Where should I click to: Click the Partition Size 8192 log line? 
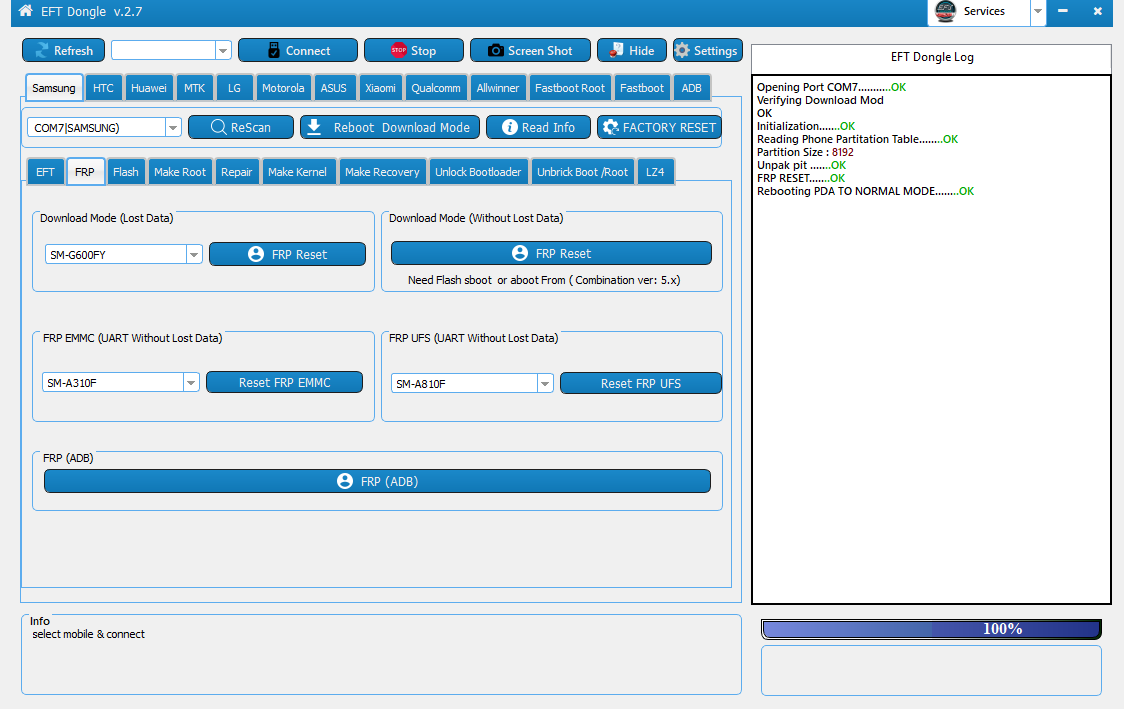point(805,152)
